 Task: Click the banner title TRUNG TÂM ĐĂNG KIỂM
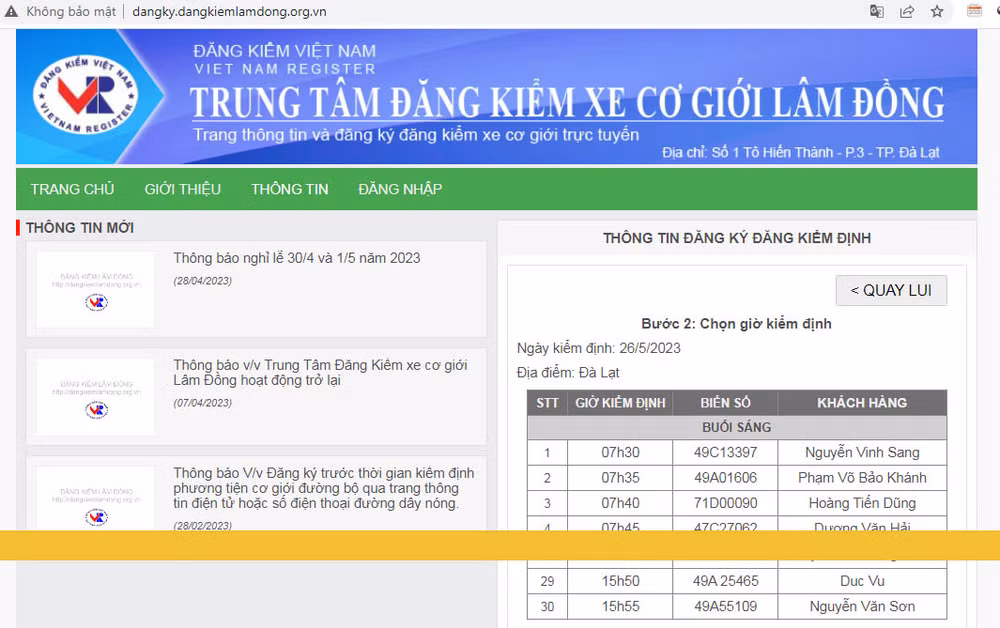[567, 102]
